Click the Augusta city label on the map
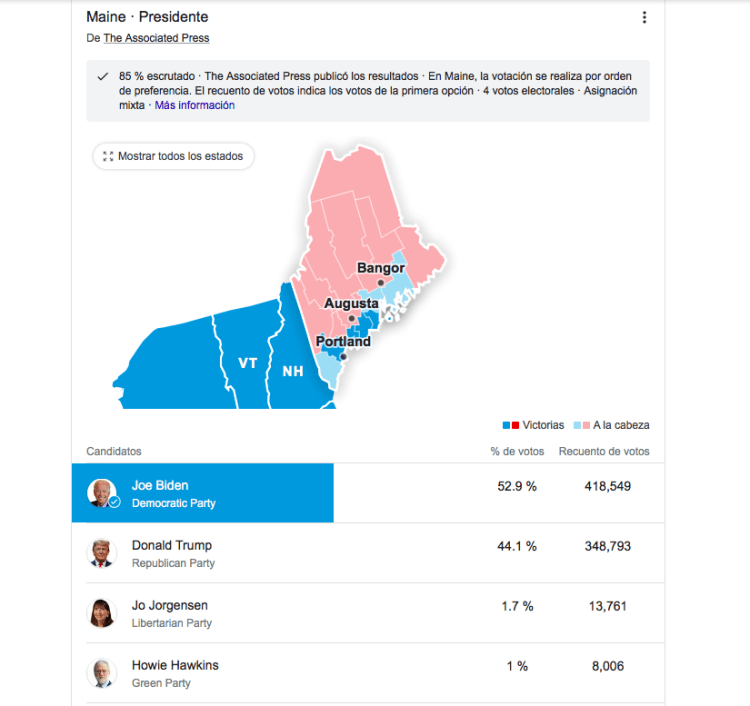750x706 pixels. [351, 303]
